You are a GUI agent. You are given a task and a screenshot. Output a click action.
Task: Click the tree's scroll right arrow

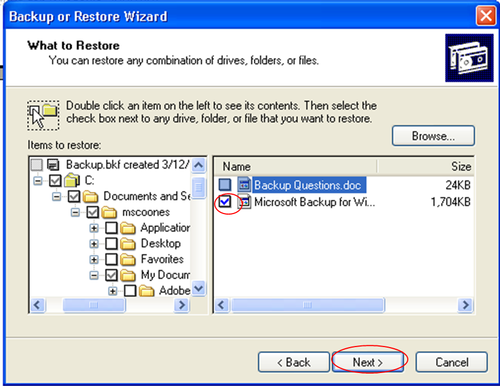click(x=182, y=305)
